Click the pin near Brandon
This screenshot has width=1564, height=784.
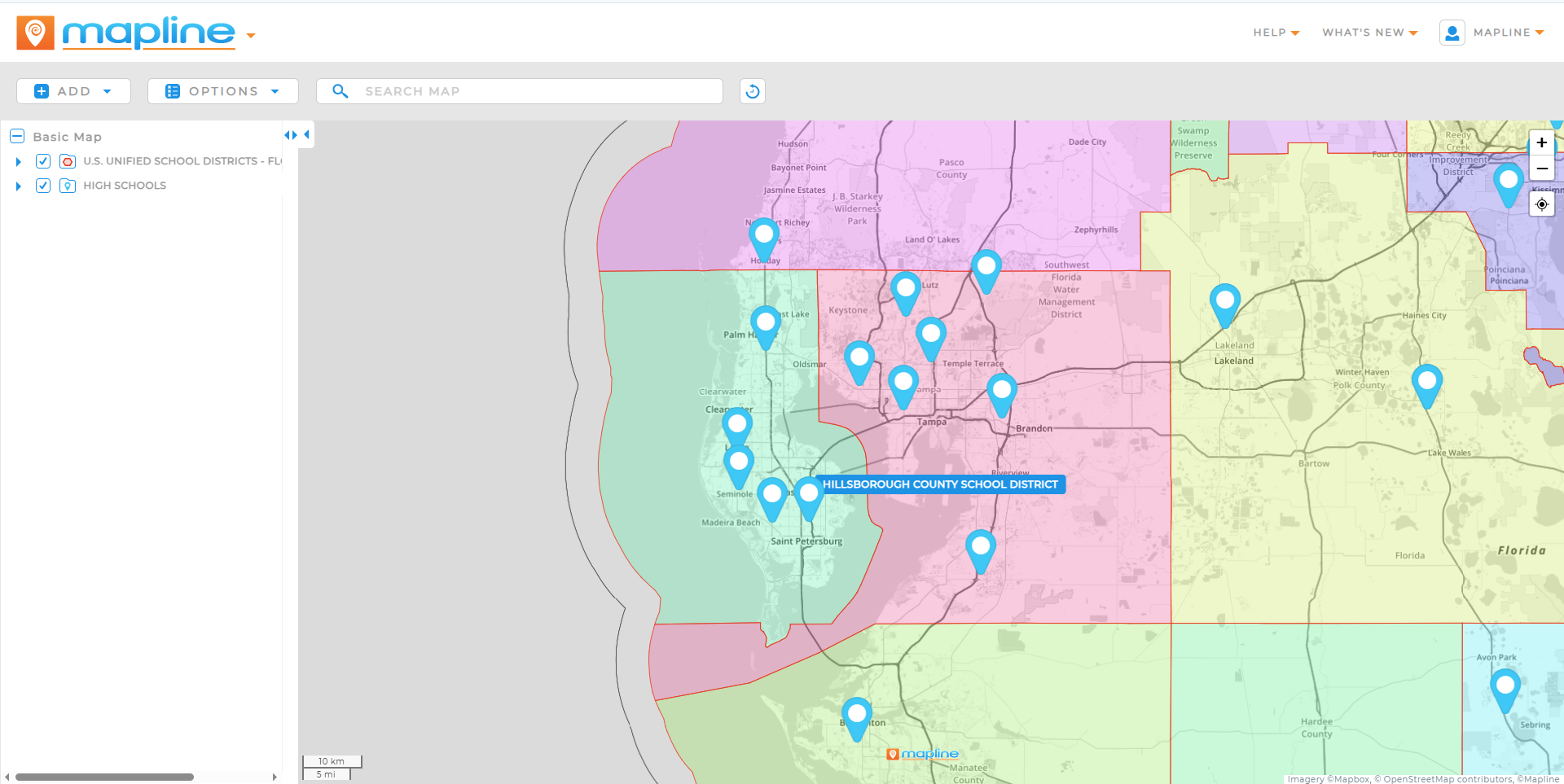1002,396
